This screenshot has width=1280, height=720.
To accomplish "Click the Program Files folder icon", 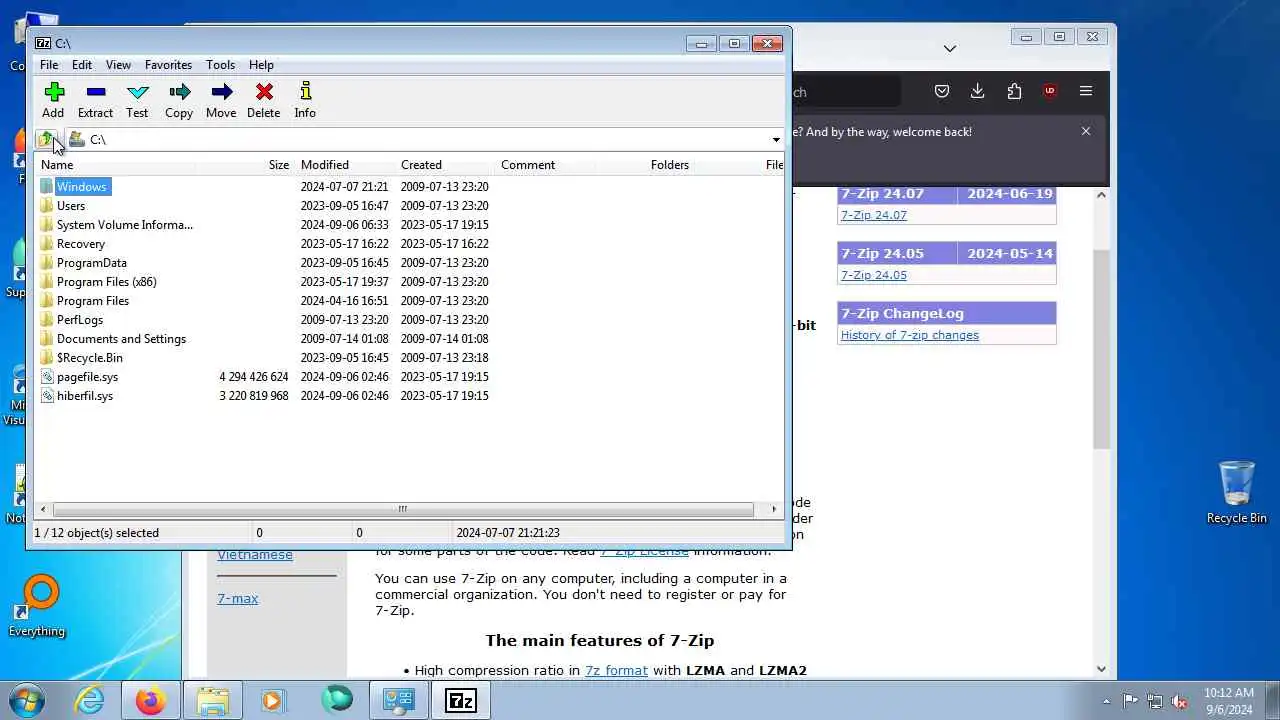I will pos(47,301).
